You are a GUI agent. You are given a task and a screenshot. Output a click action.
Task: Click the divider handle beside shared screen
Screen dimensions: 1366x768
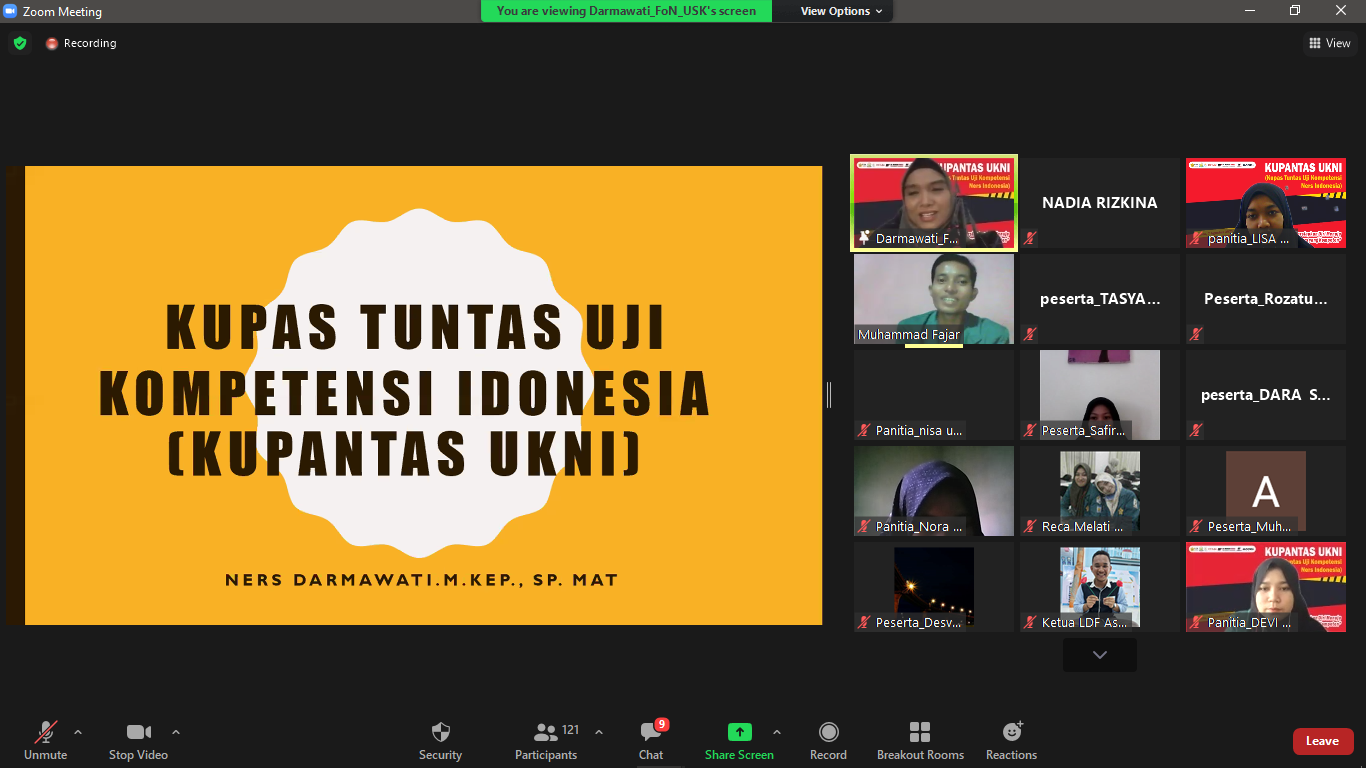pyautogui.click(x=829, y=395)
